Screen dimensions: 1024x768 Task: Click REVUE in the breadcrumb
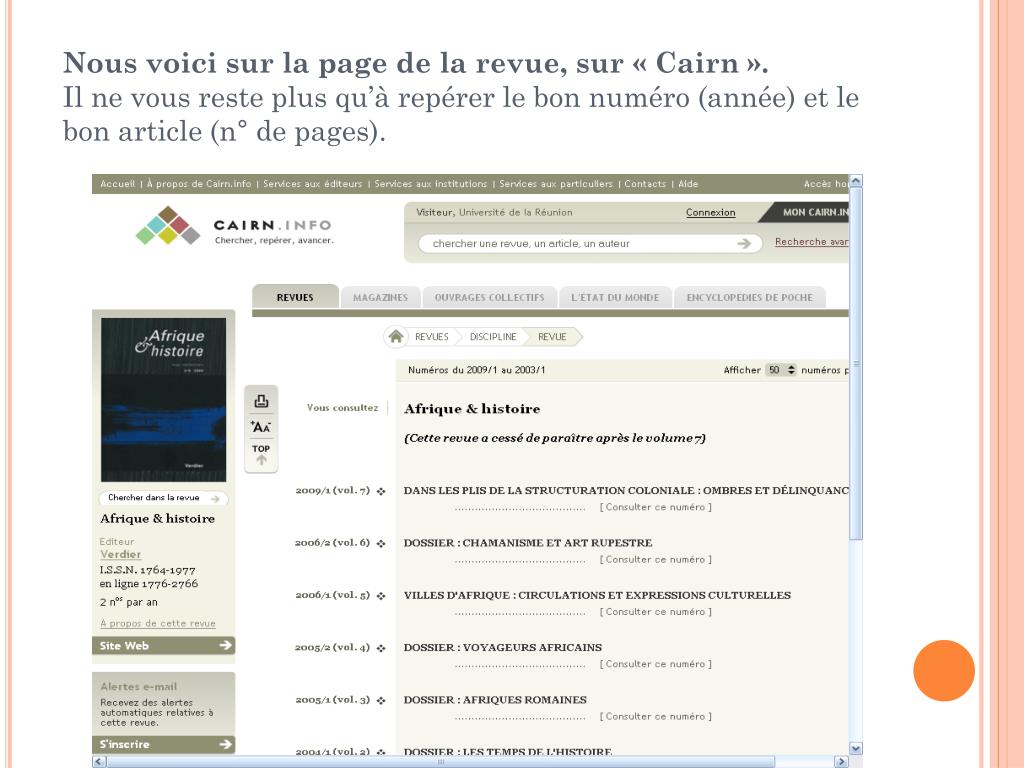pos(552,337)
